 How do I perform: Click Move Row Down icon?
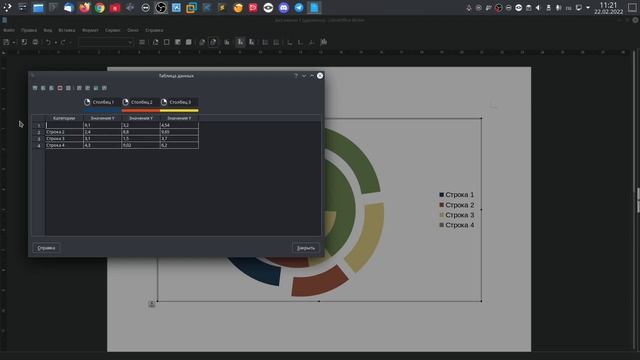(x=104, y=88)
